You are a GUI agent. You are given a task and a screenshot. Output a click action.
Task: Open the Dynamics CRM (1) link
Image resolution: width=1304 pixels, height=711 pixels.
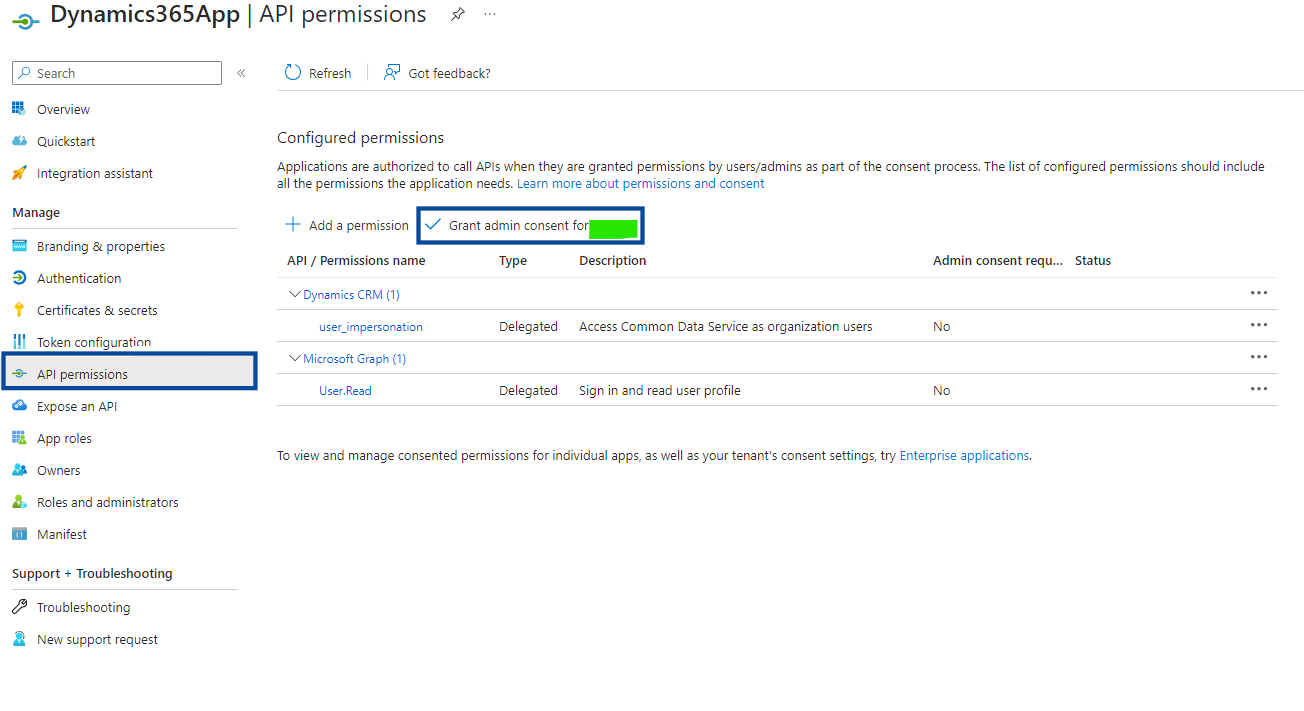pyautogui.click(x=351, y=294)
